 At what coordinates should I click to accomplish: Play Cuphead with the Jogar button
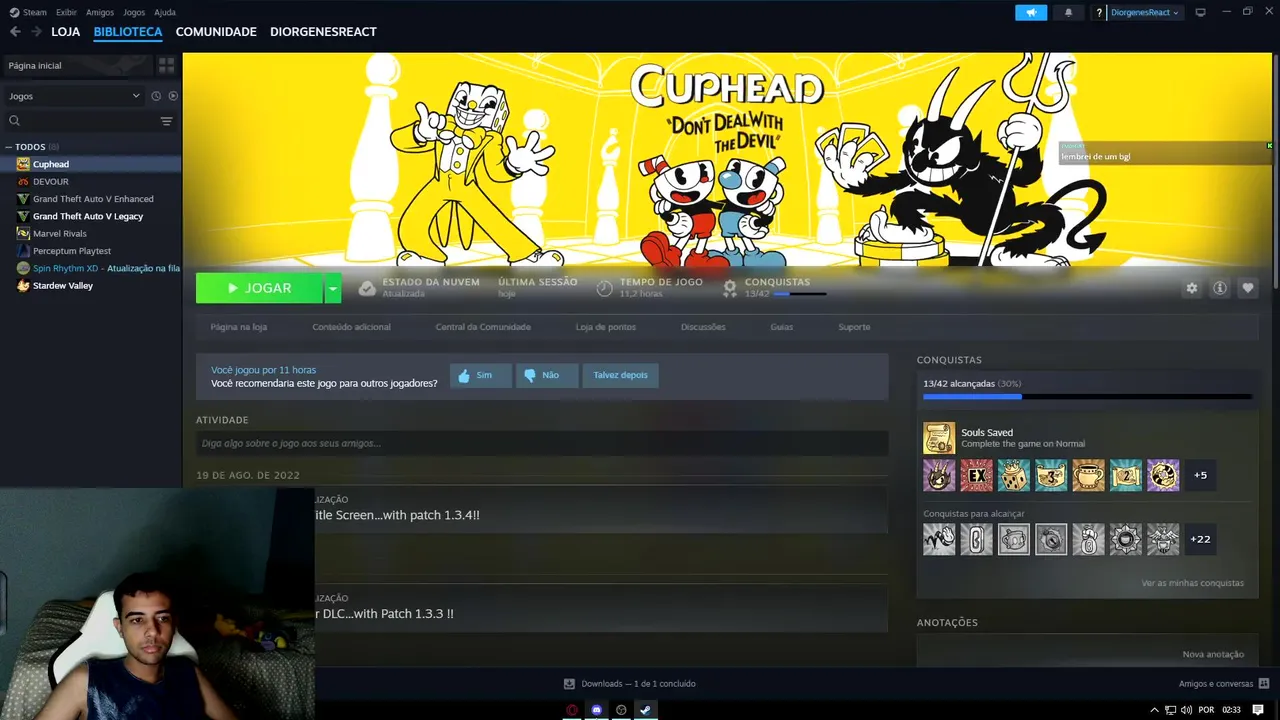(259, 288)
